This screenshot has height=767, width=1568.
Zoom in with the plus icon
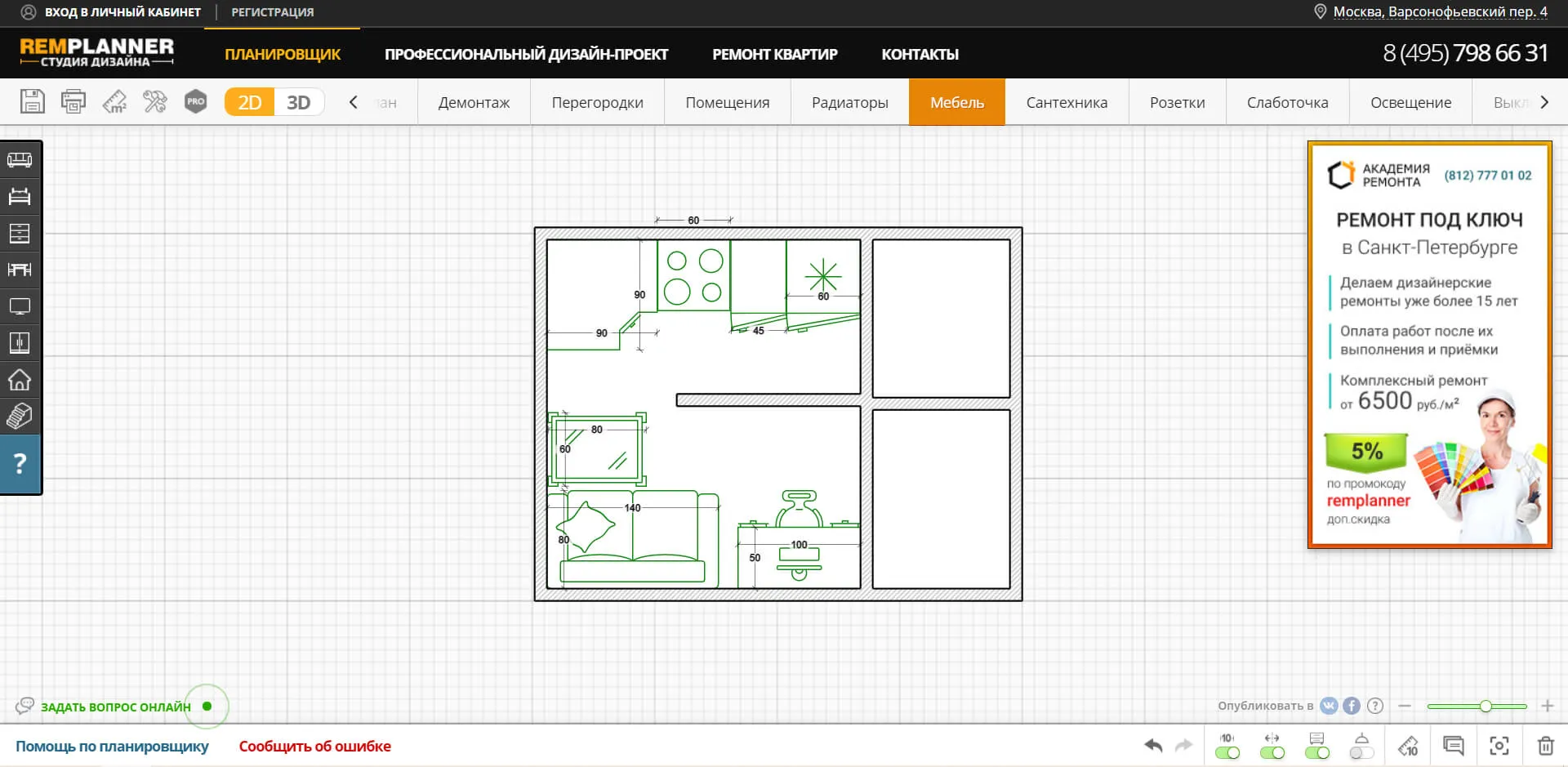click(x=1548, y=706)
